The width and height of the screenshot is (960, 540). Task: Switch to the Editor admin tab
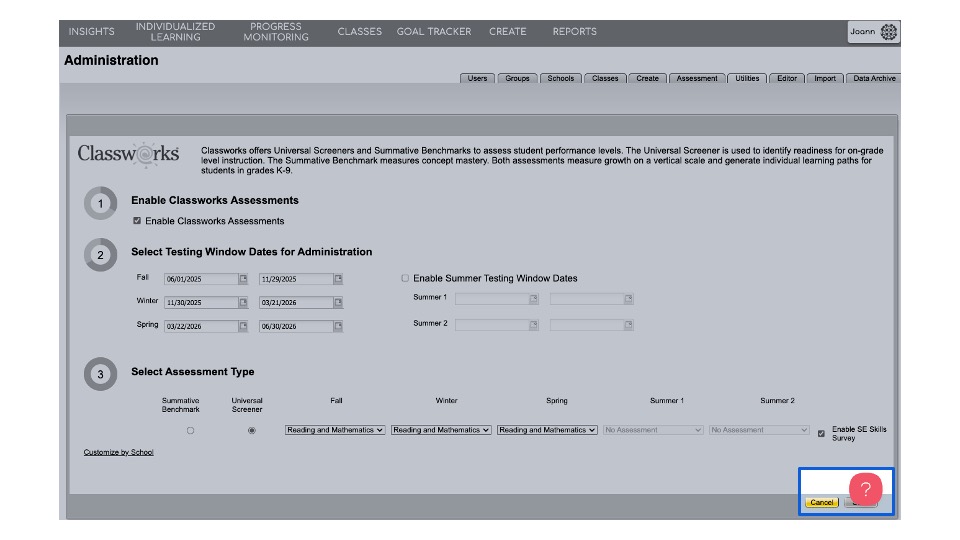pos(787,78)
